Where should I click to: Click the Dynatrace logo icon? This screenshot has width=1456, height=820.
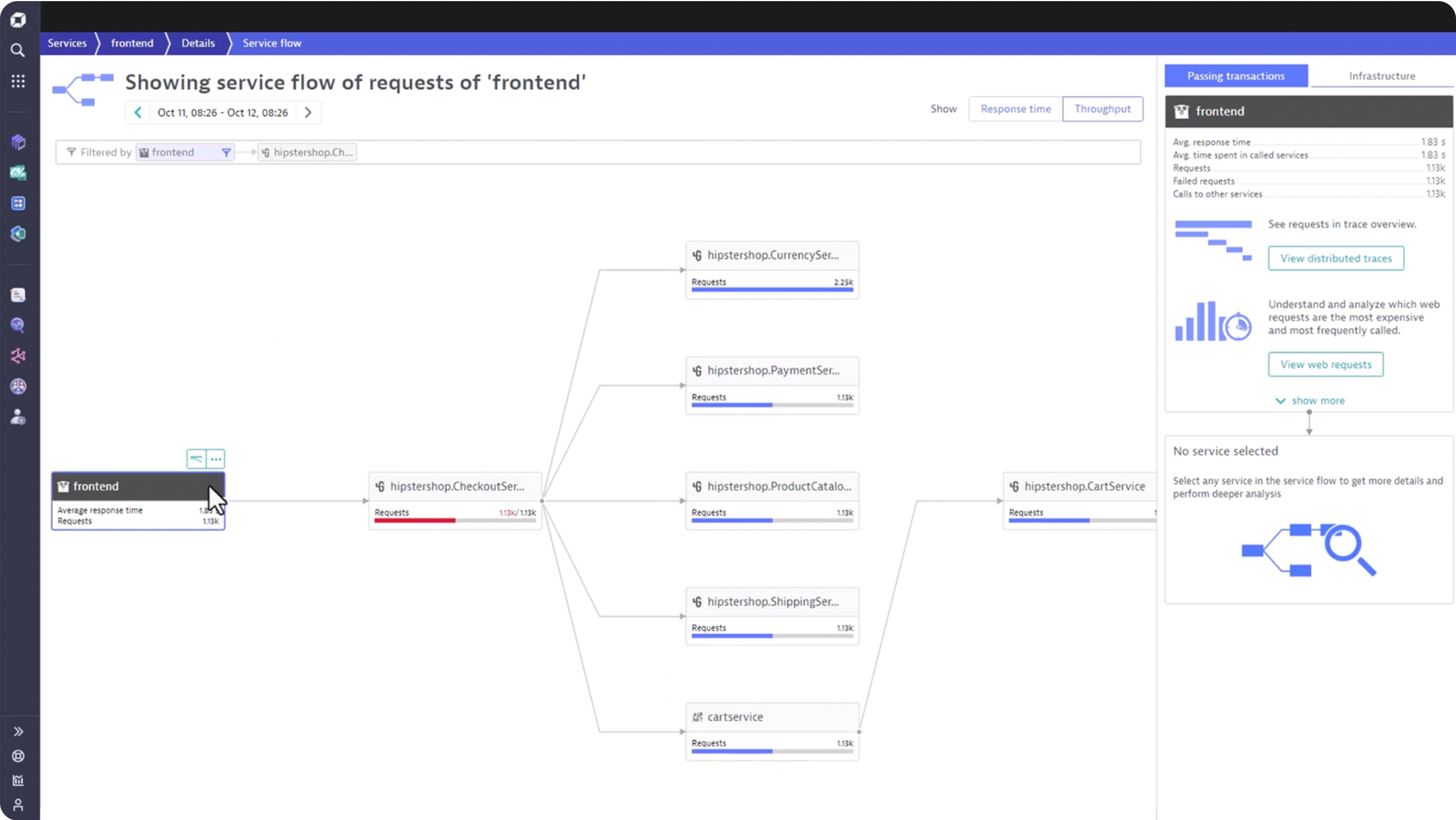(18, 21)
